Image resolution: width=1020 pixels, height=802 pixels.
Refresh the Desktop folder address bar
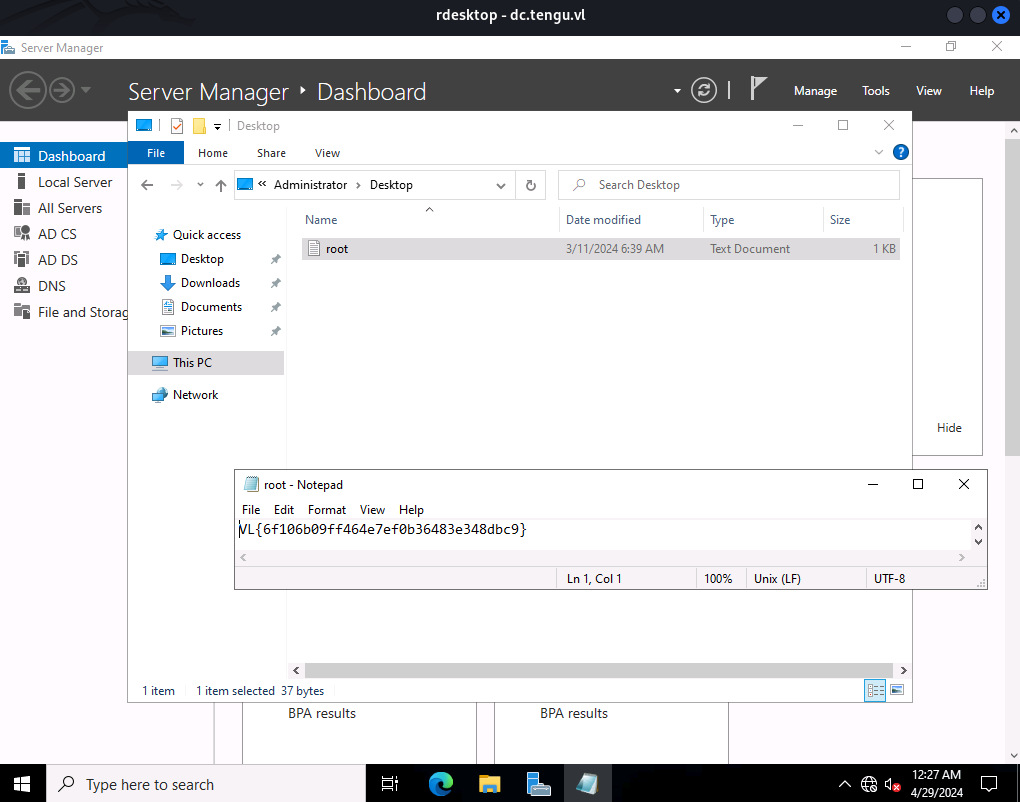coord(531,185)
